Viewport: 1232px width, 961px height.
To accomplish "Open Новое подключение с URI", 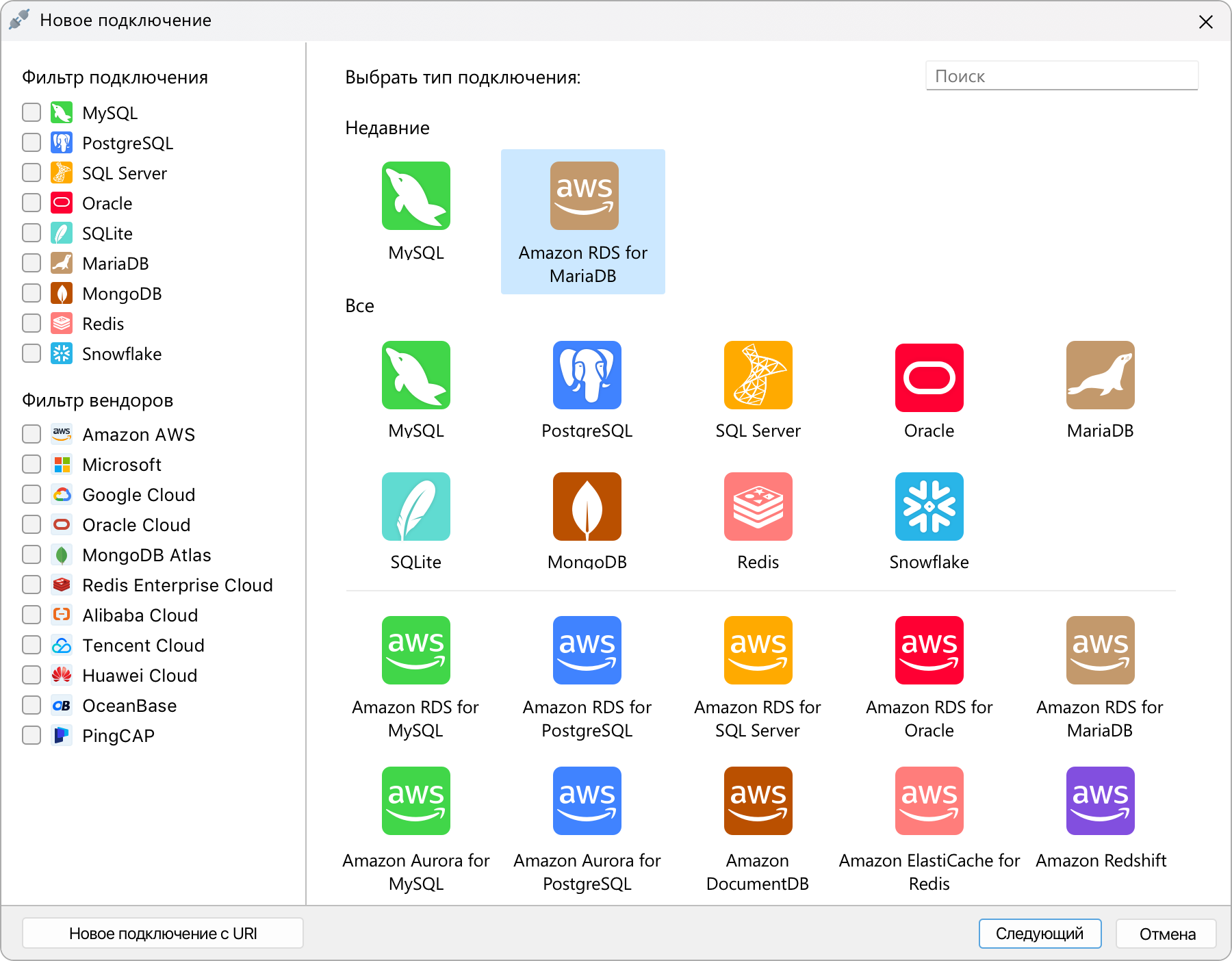I will pyautogui.click(x=163, y=934).
